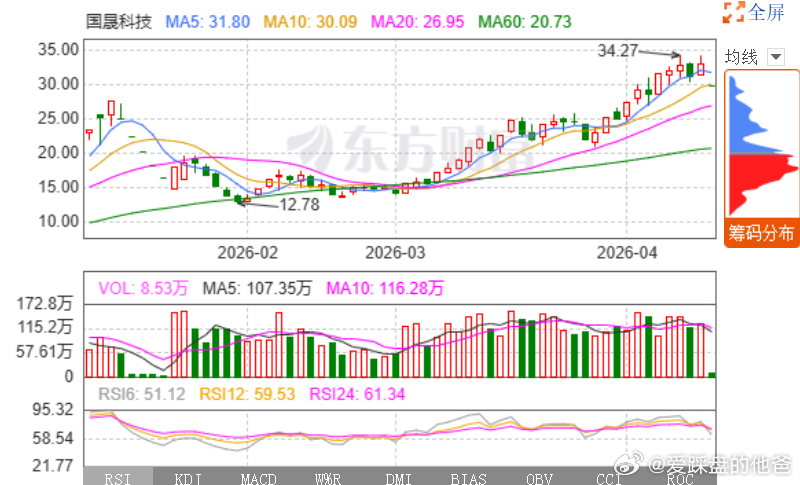Click the 2026-03 date axis label

tap(395, 252)
